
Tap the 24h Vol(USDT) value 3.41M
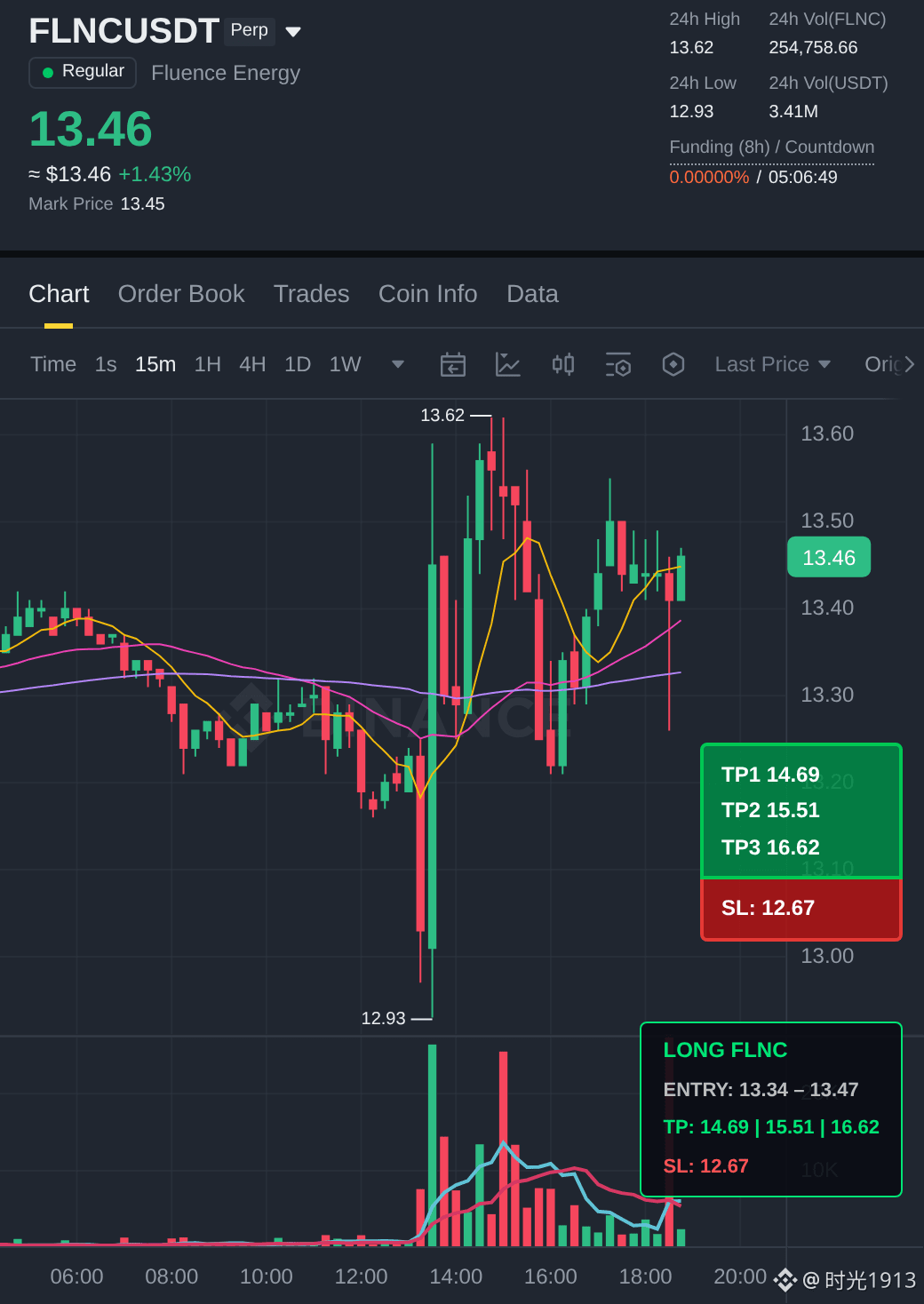click(793, 112)
